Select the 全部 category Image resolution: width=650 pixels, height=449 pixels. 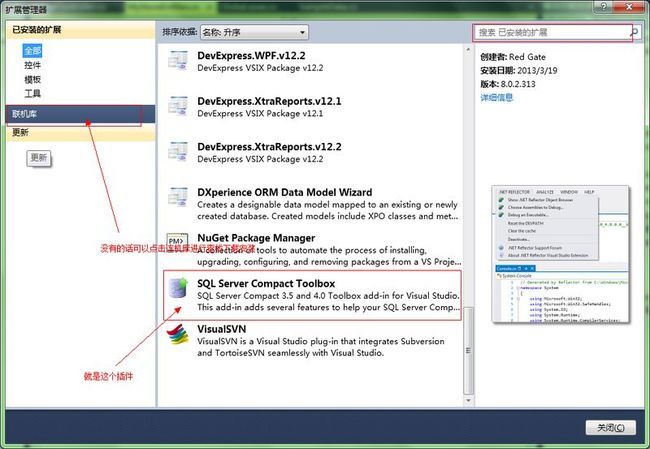tap(32, 51)
